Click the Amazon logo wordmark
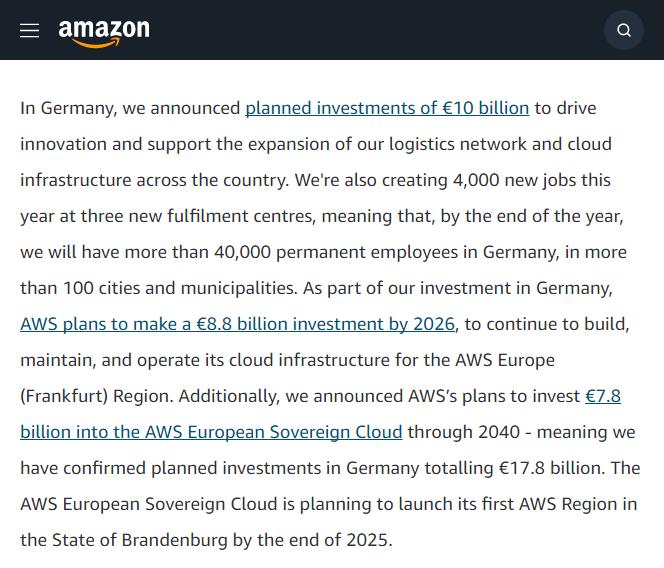The height and width of the screenshot is (568, 664). tap(104, 29)
